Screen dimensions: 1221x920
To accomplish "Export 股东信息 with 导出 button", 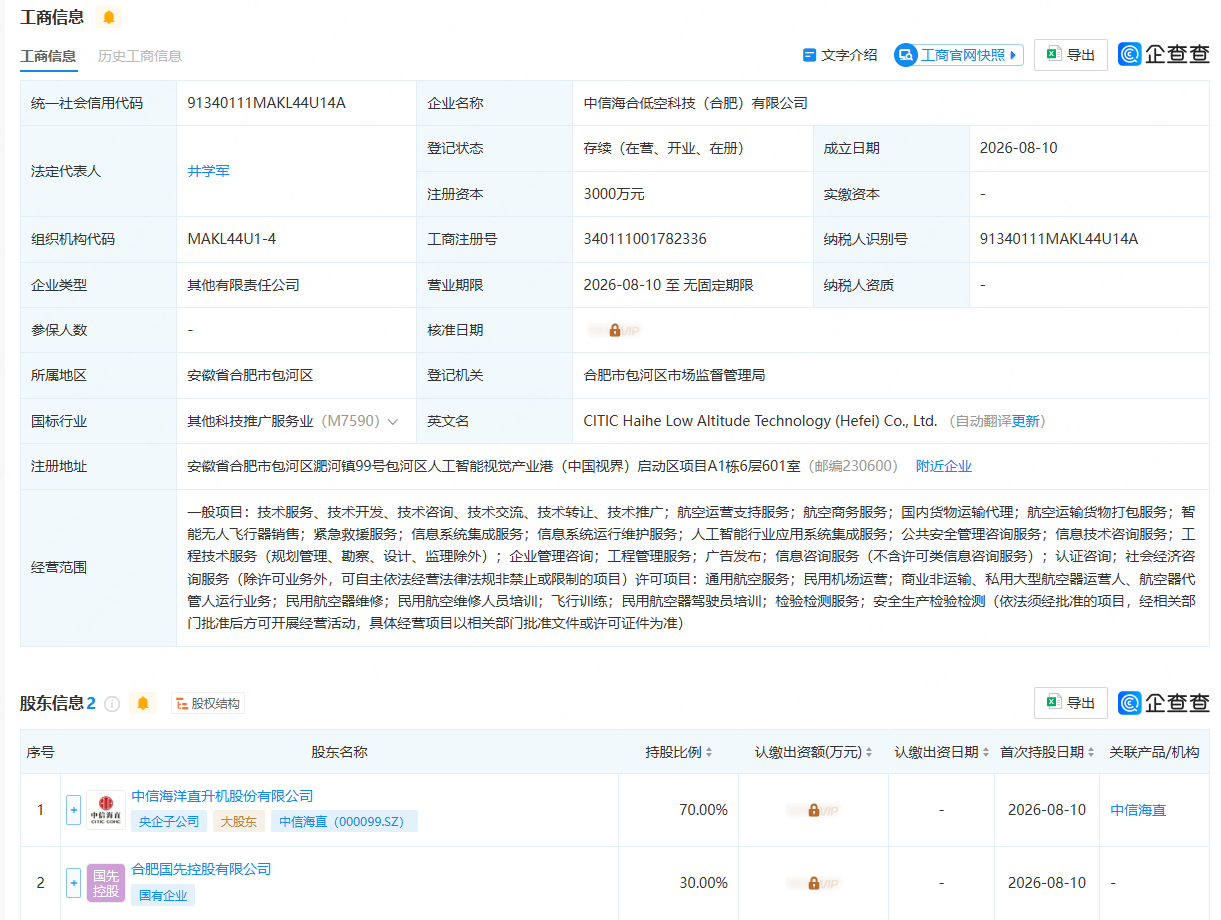I will click(1070, 703).
